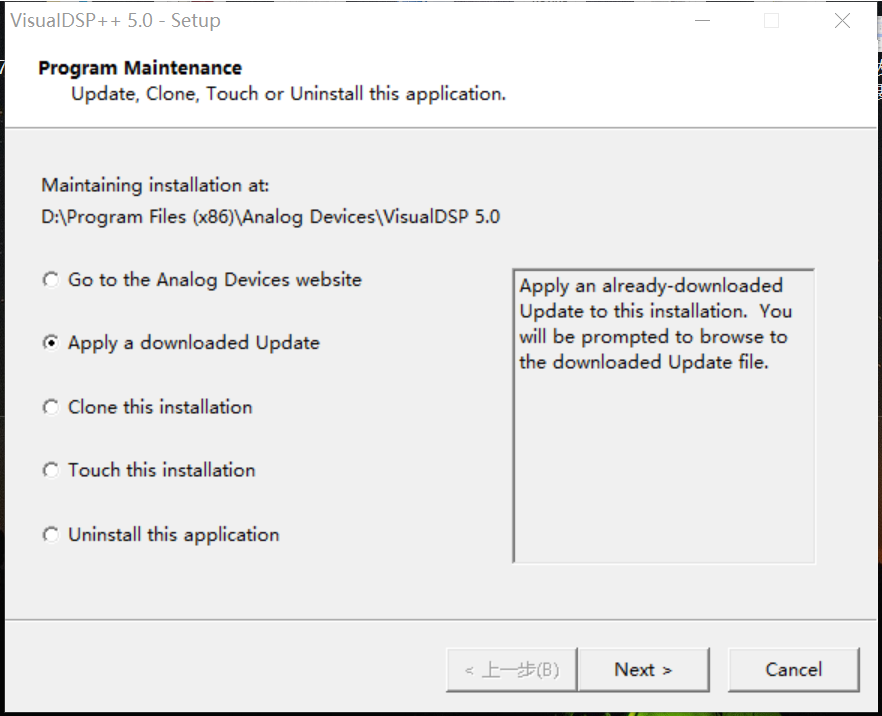Close the setup window
Image resolution: width=882 pixels, height=716 pixels.
[x=842, y=20]
